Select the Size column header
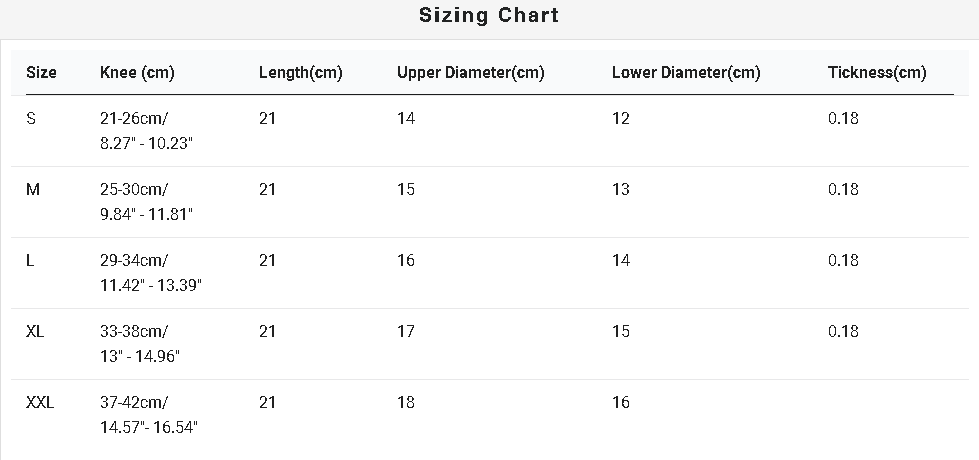Image resolution: width=979 pixels, height=460 pixels. [x=41, y=72]
